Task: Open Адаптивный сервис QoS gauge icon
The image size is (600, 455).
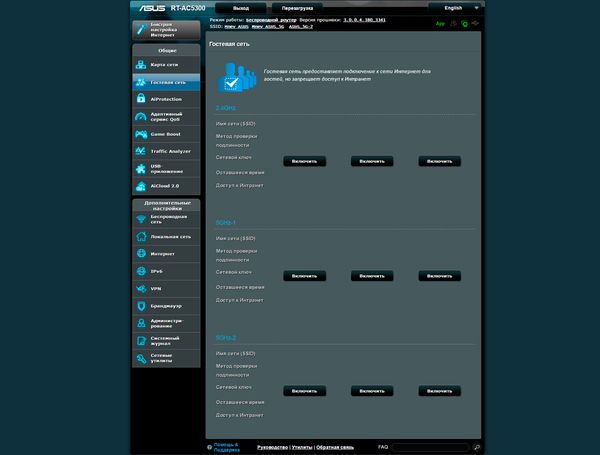Action: [x=141, y=117]
